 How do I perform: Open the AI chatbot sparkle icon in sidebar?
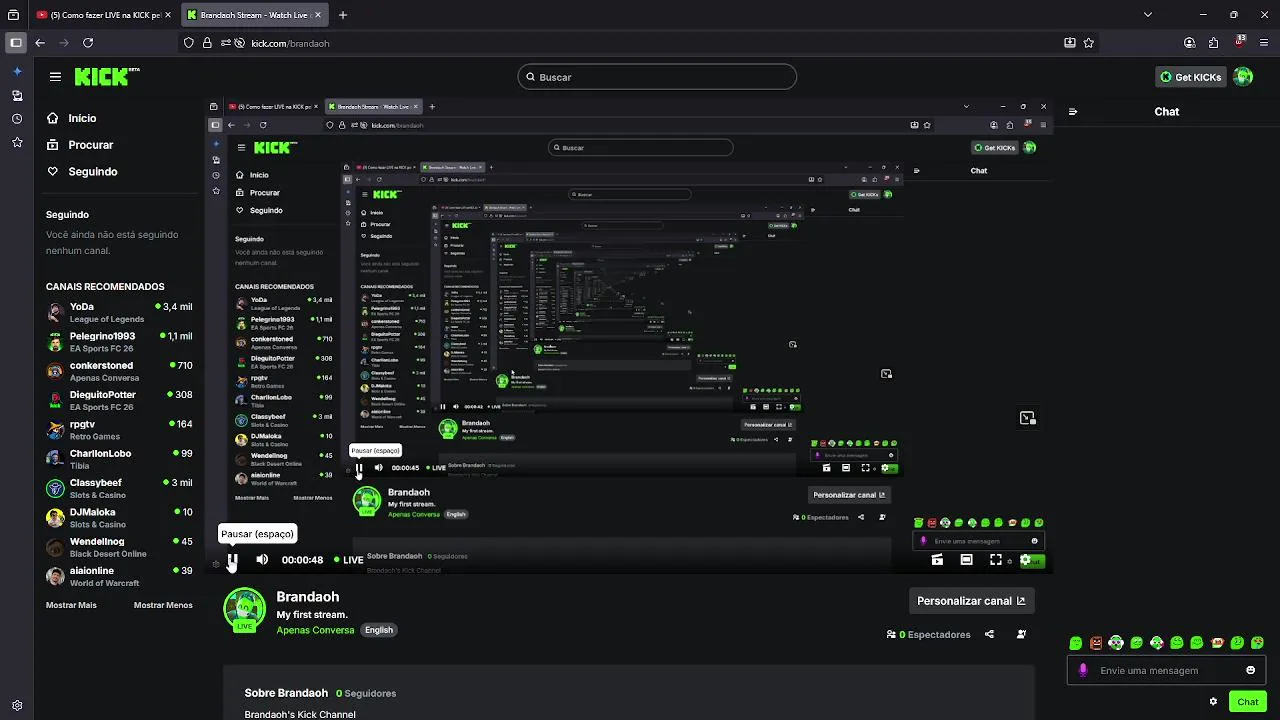click(17, 72)
